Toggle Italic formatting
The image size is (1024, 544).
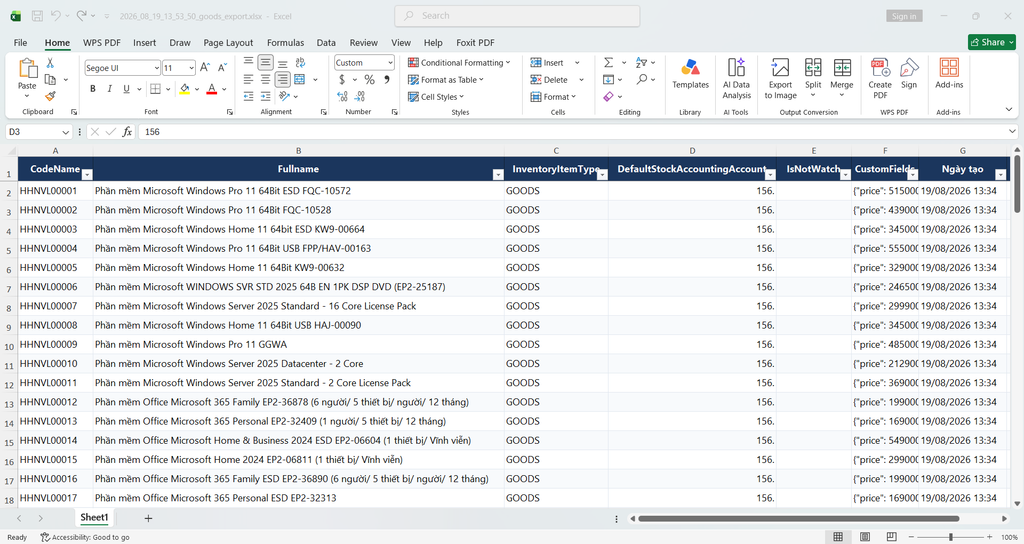click(x=109, y=89)
